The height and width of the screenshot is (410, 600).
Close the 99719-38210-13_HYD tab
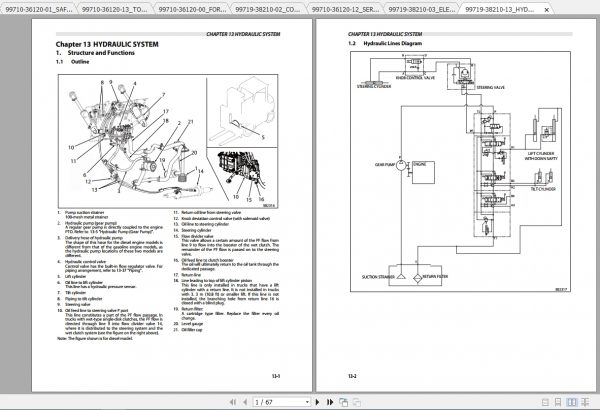[x=547, y=10]
